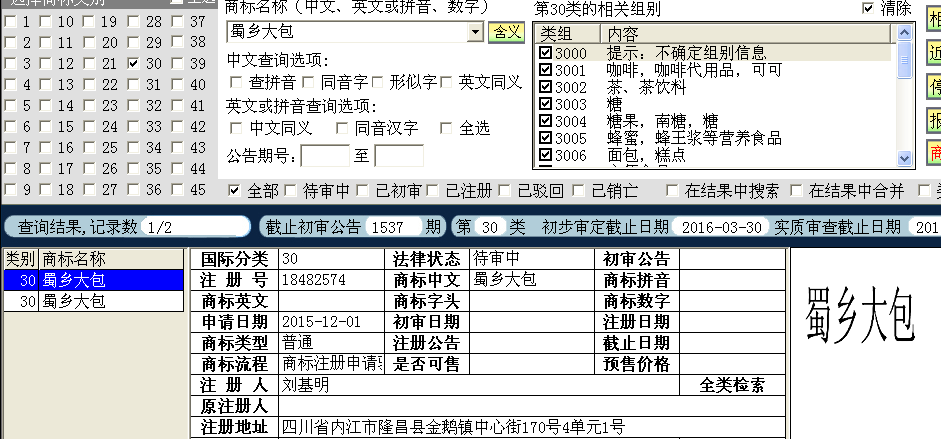Open the trademark name dropdown arrow
The height and width of the screenshot is (439, 941).
[475, 32]
